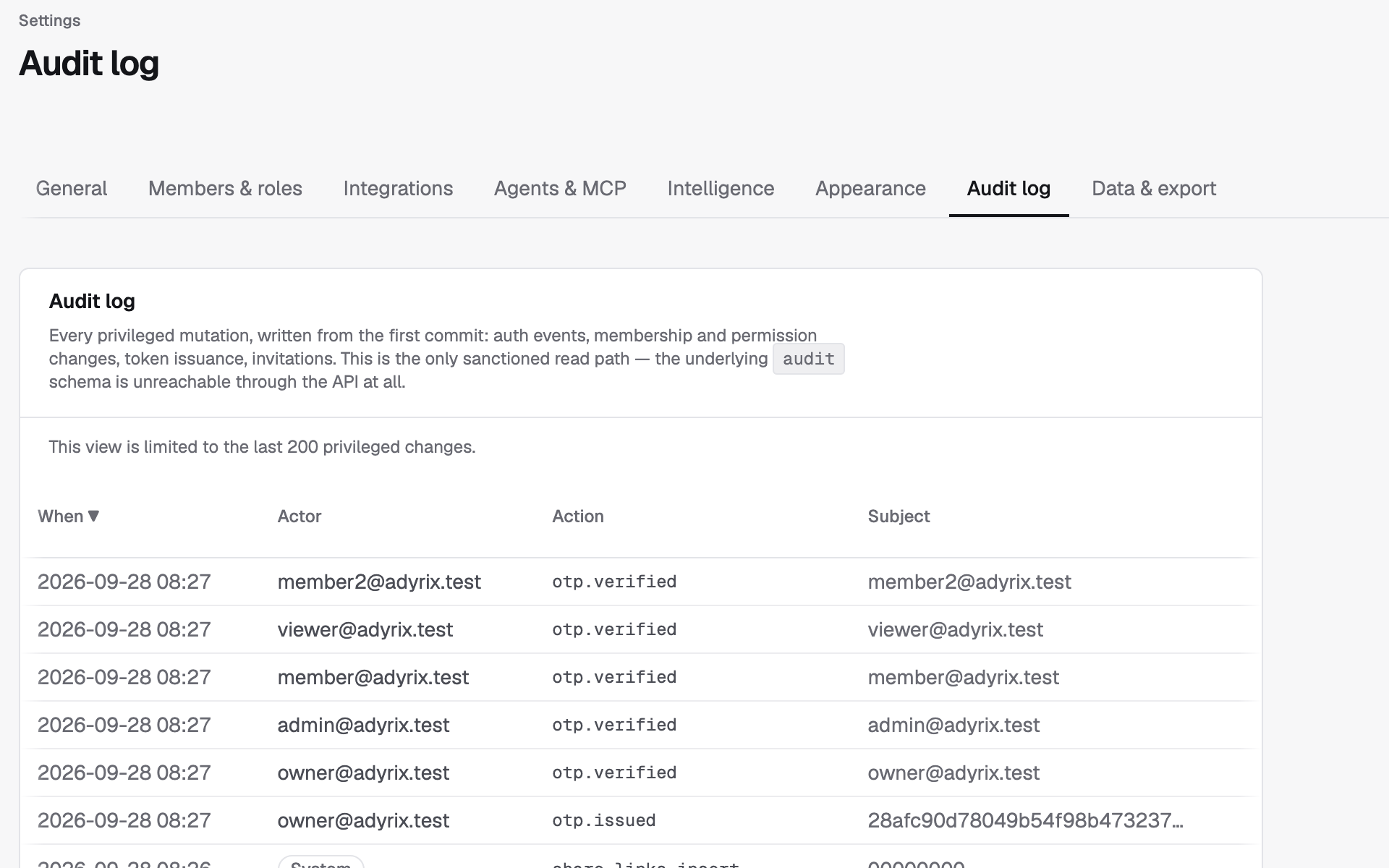1389x868 pixels.
Task: Click the 'last 200 privileged changes' notice
Action: pyautogui.click(x=262, y=447)
